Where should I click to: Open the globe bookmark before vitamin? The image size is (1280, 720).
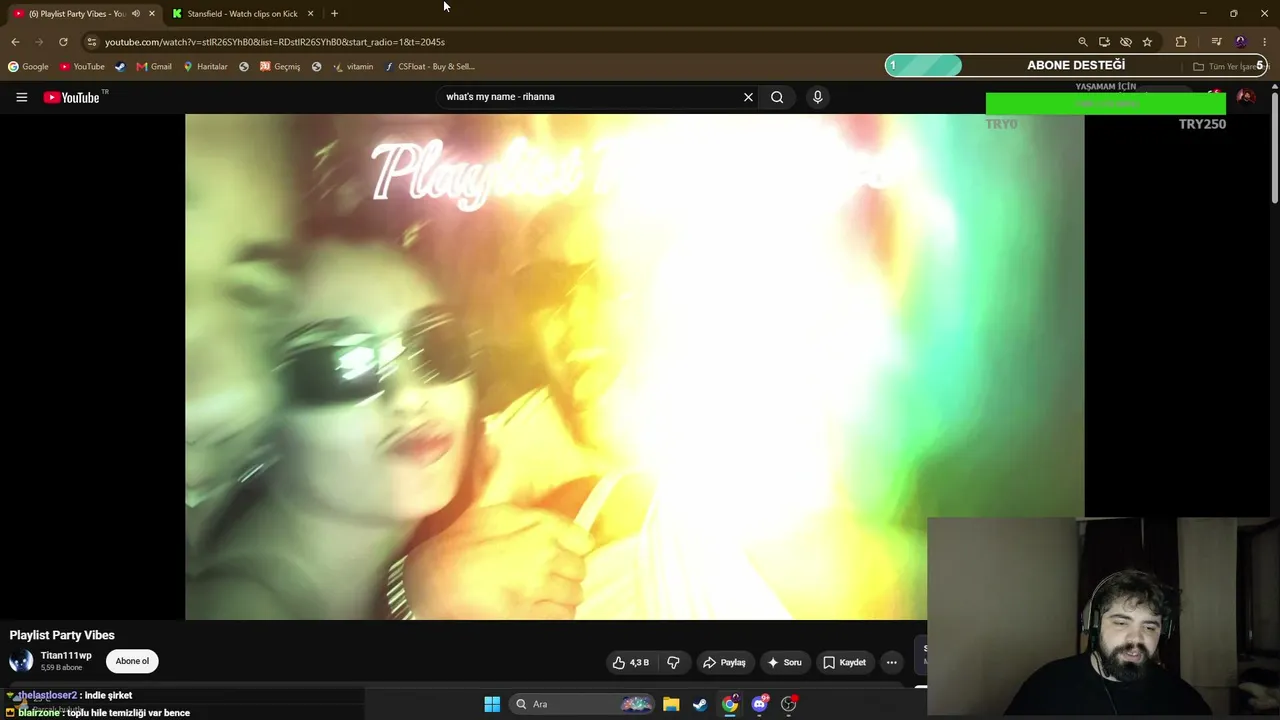pyautogui.click(x=316, y=67)
